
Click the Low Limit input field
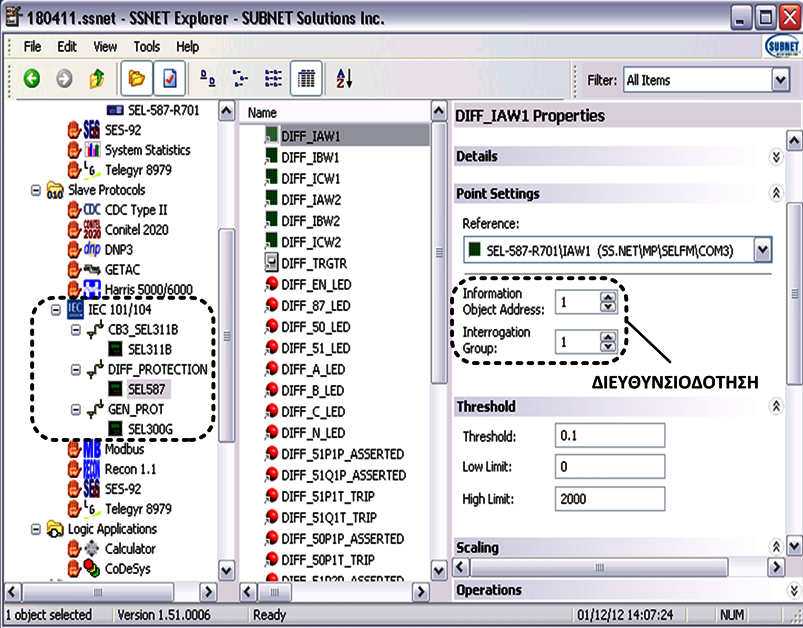tap(610, 467)
